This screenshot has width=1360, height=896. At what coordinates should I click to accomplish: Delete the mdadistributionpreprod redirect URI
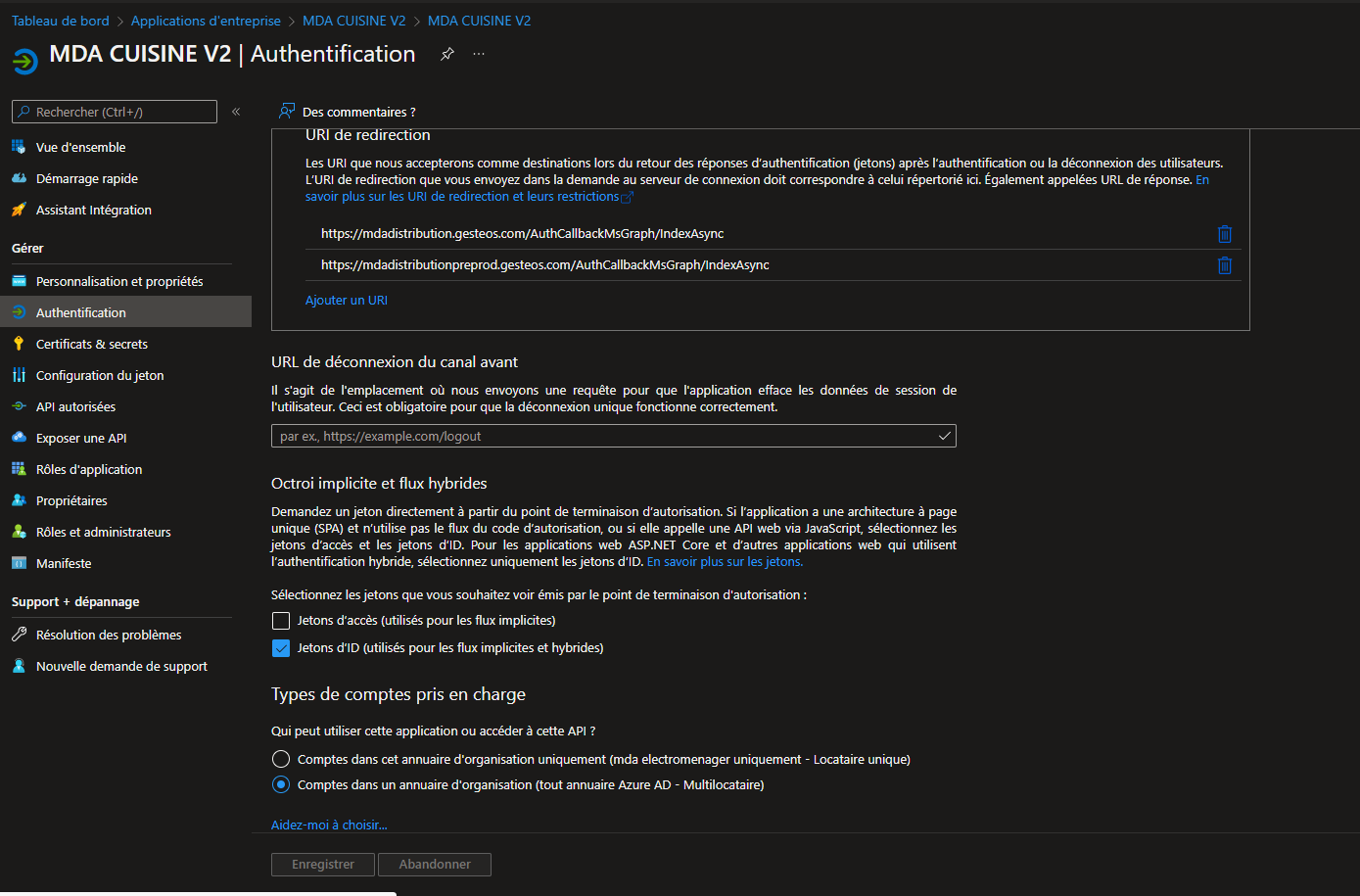(1224, 265)
